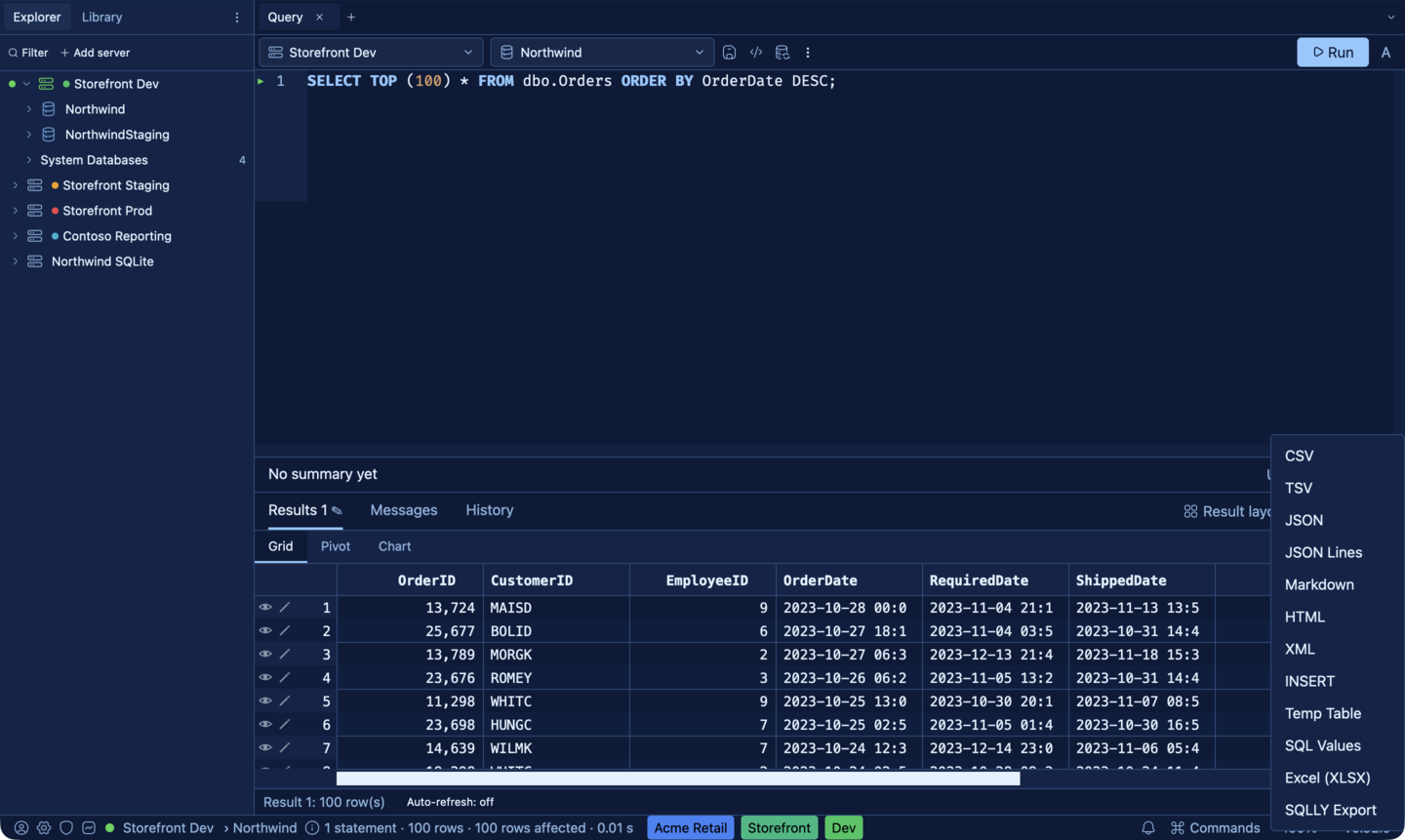Add a new query tab with the plus icon
This screenshot has height=840, width=1405.
coord(351,18)
